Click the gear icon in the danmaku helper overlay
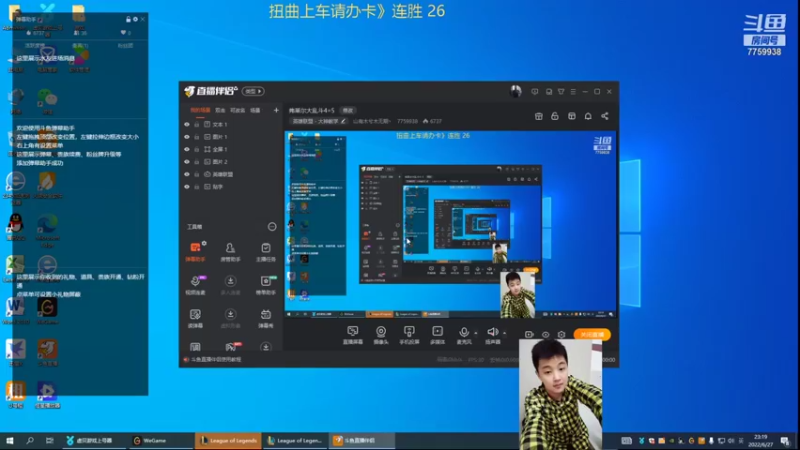Viewport: 800px width, 450px height. pyautogui.click(x=135, y=19)
